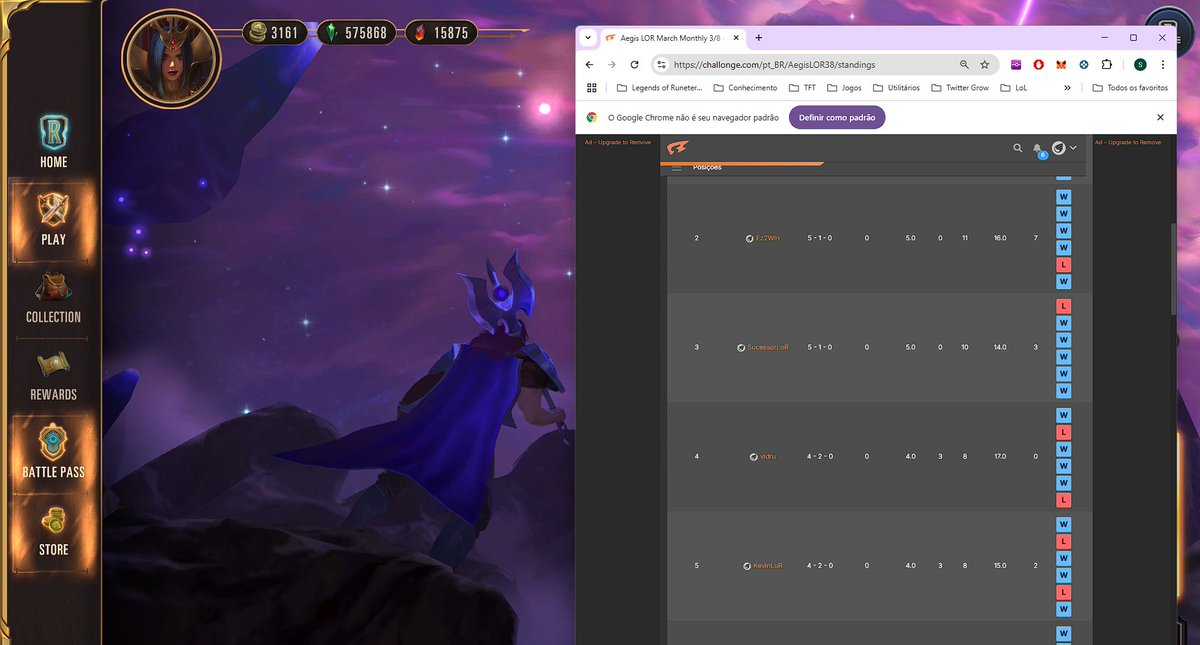Click 5 - 1 - 0 record in Ez2Win row
The width and height of the screenshot is (1200, 645).
819,238
